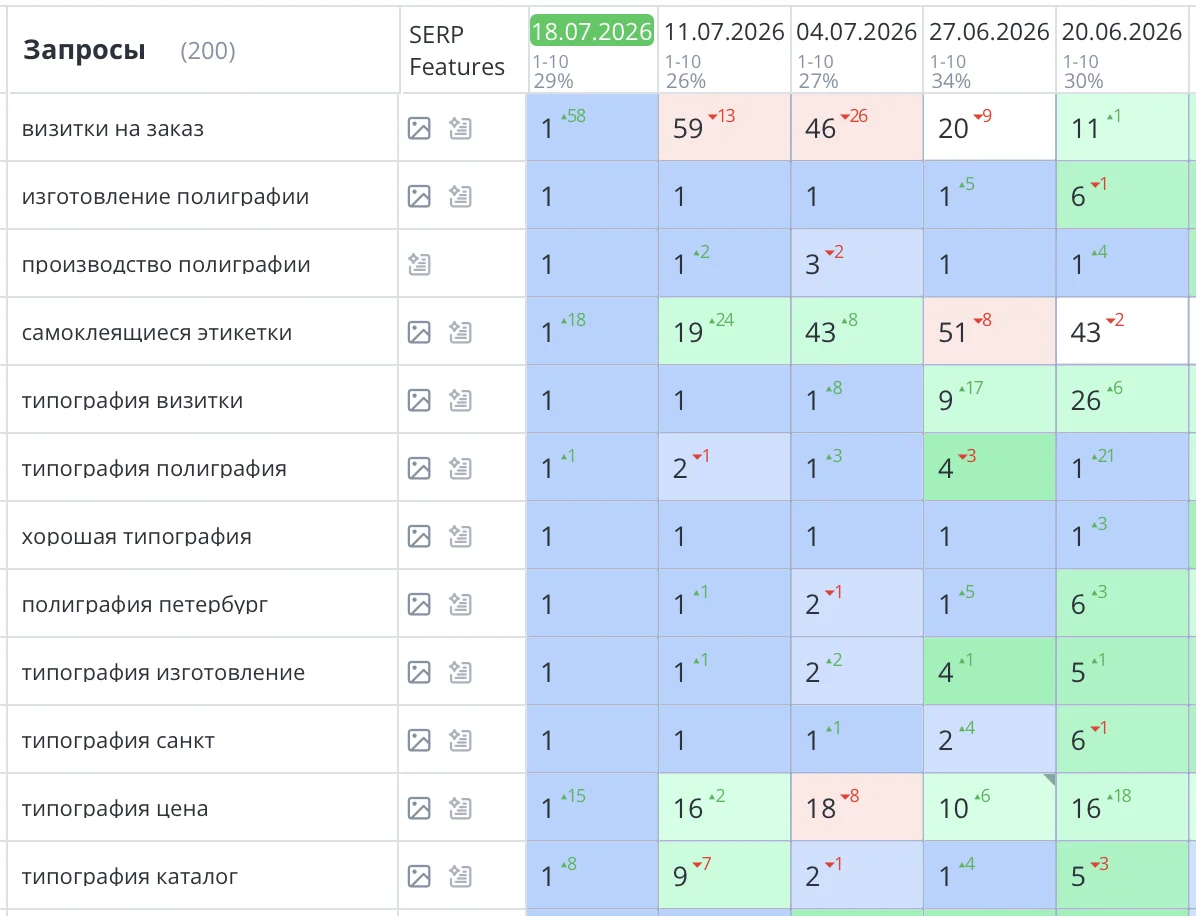
Task: Click the SERP Features column header
Action: pyautogui.click(x=457, y=50)
